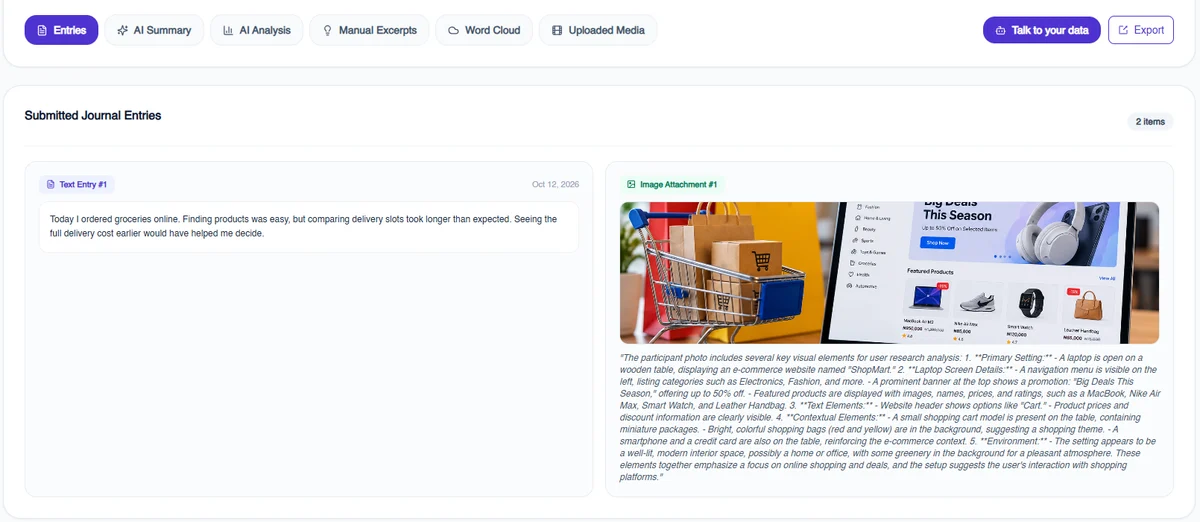Click the document icon on Entries tab

click(42, 31)
